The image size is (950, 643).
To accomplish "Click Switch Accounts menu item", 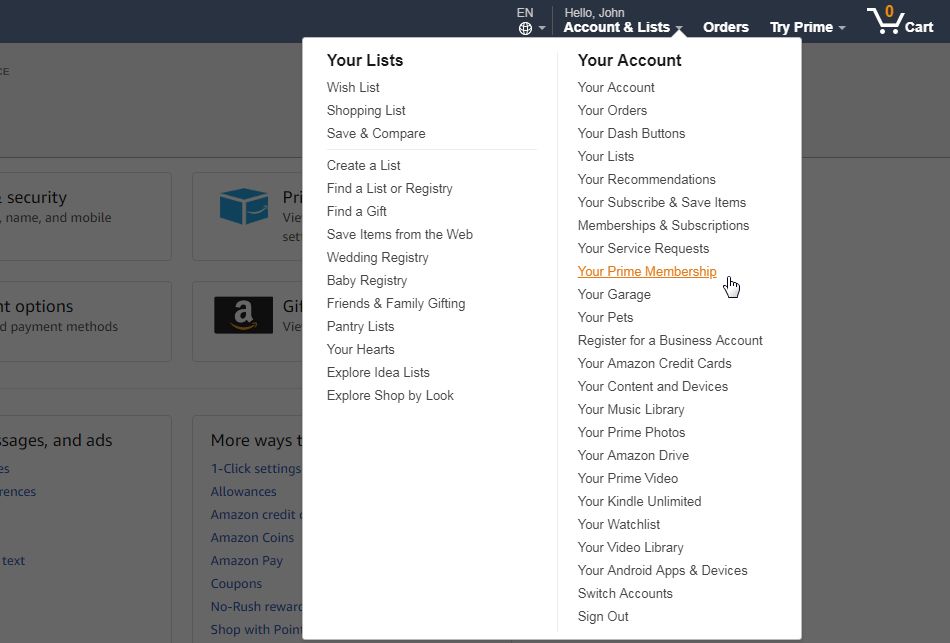I will coord(625,594).
